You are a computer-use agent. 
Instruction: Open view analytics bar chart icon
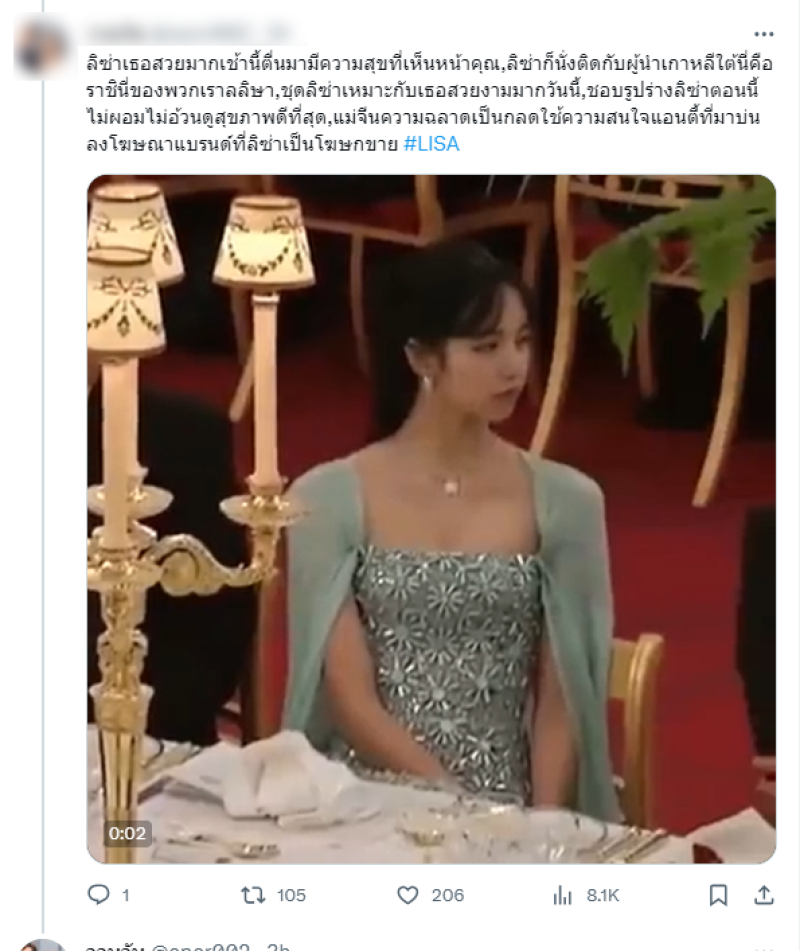(x=562, y=895)
